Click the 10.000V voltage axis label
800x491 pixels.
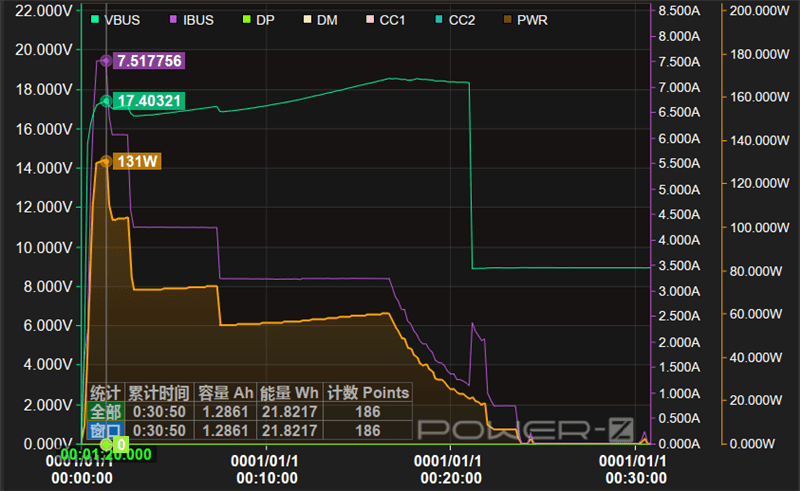coord(44,248)
